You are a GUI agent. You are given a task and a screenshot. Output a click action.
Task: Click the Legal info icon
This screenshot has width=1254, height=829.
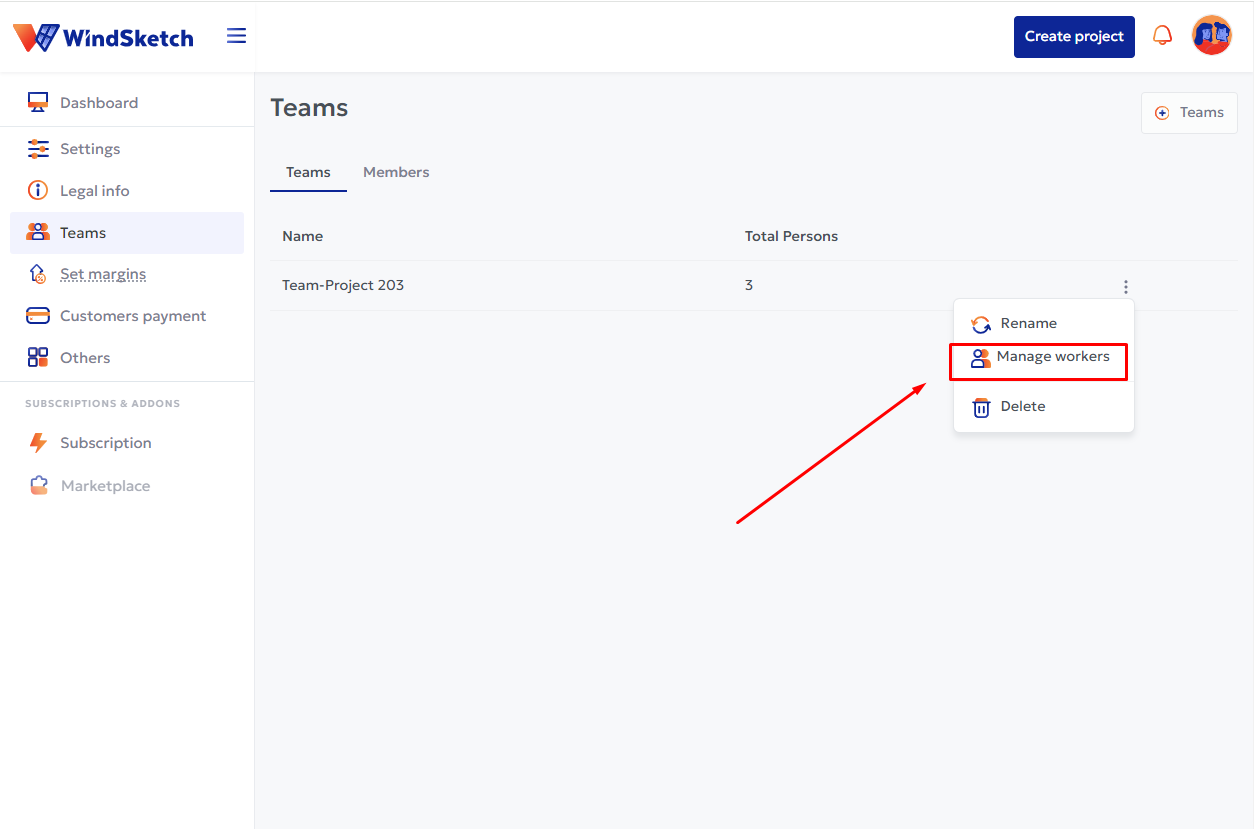point(38,190)
